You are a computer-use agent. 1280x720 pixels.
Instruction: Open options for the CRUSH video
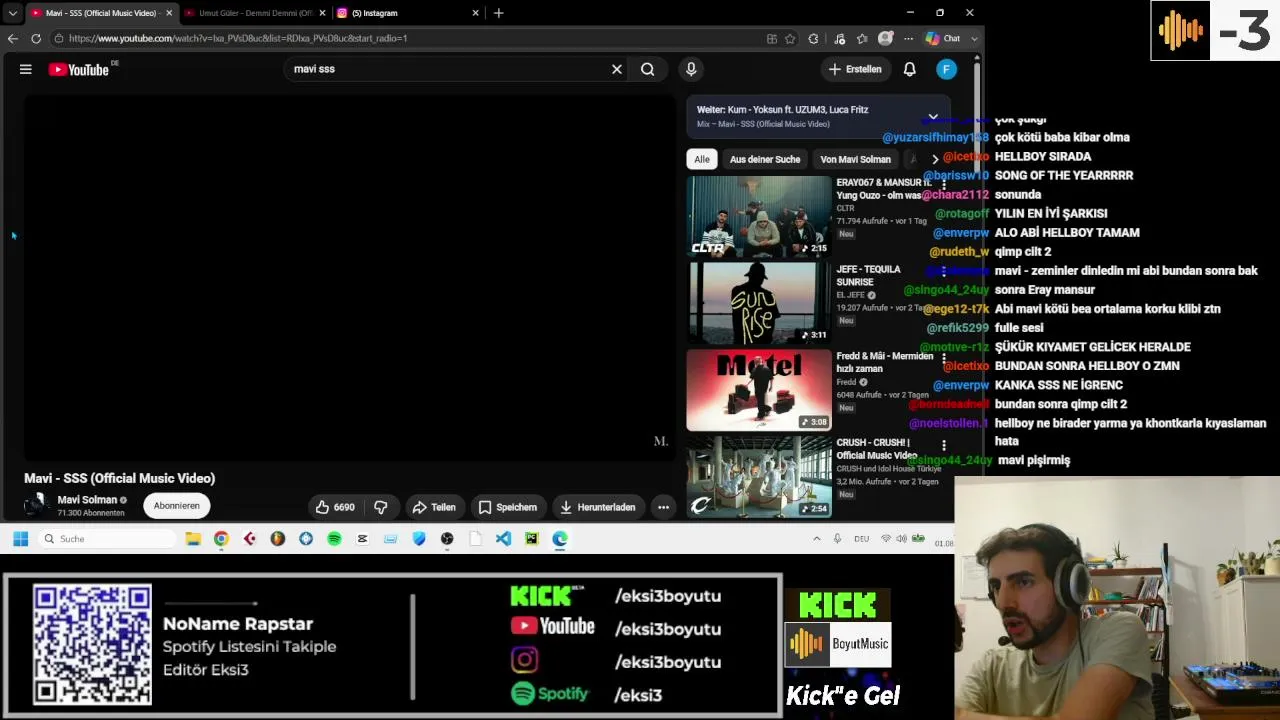pos(944,445)
